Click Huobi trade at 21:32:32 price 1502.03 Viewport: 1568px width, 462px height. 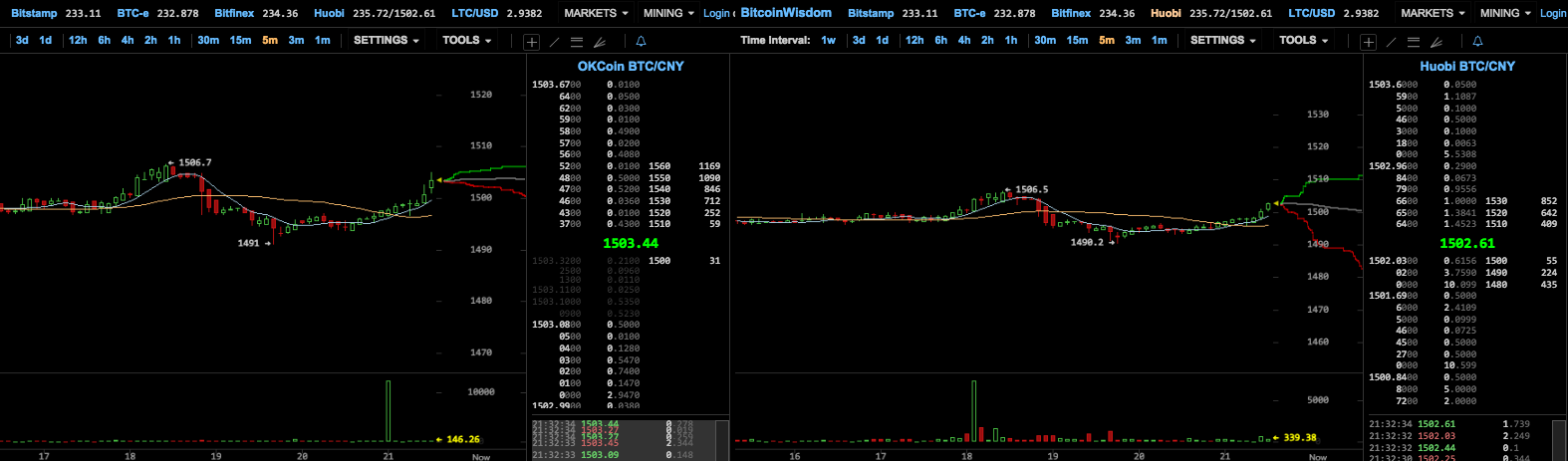click(x=1437, y=436)
